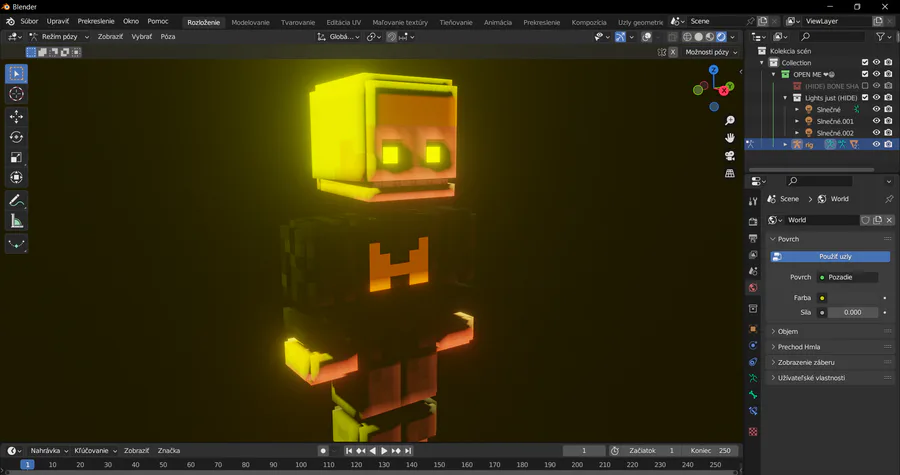Expand the rig tree item arrow
This screenshot has height=475, width=900.
tap(786, 145)
